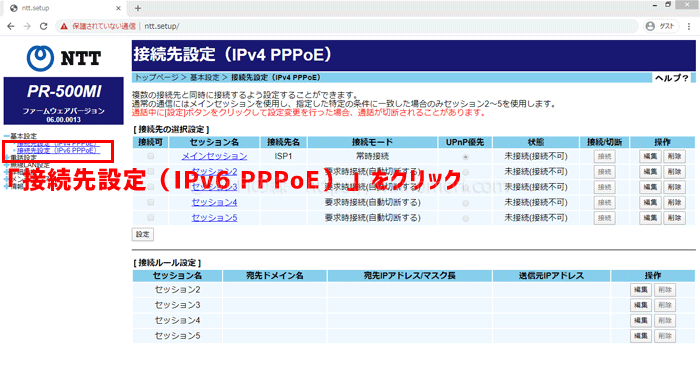Screen dimensions: 700x372
Task: Click 削除 for メインセッション
Action: coord(674,156)
